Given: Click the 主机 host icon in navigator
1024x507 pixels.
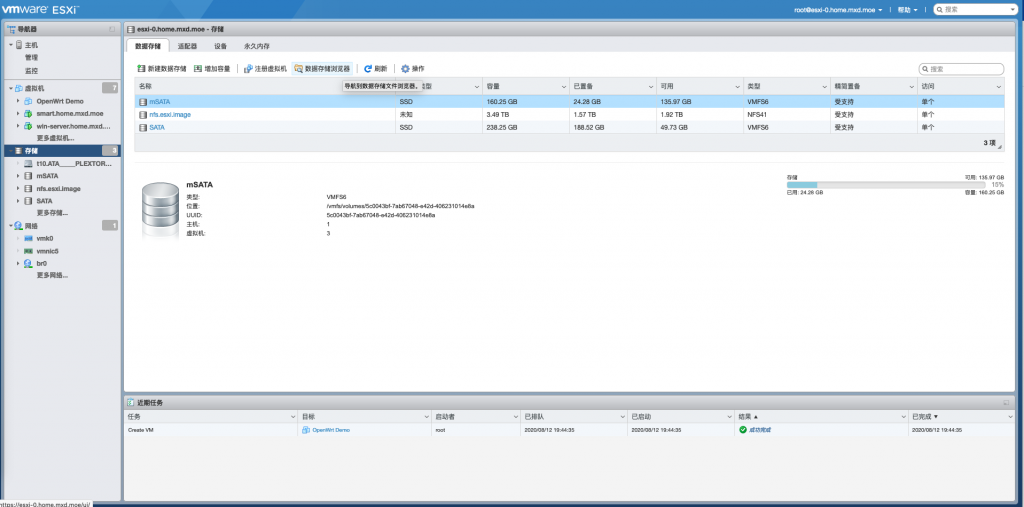Looking at the screenshot, I should [19, 45].
